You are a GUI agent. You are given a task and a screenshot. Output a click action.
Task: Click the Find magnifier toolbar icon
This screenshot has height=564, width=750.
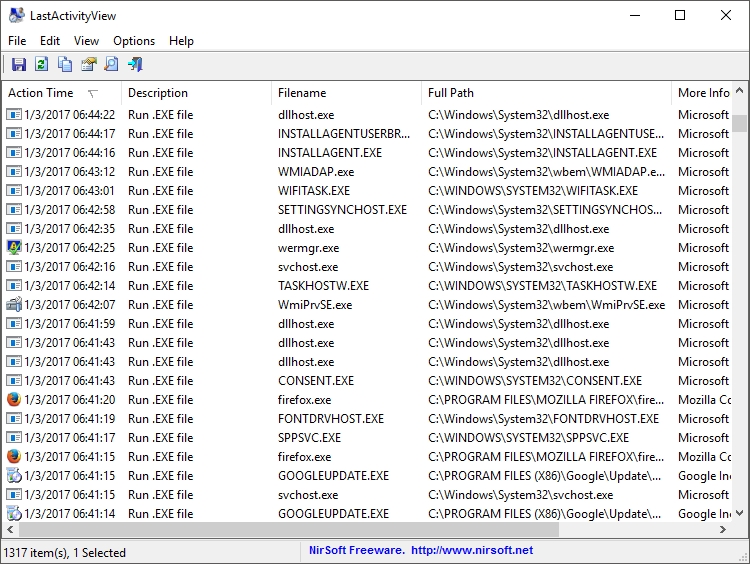coord(111,64)
